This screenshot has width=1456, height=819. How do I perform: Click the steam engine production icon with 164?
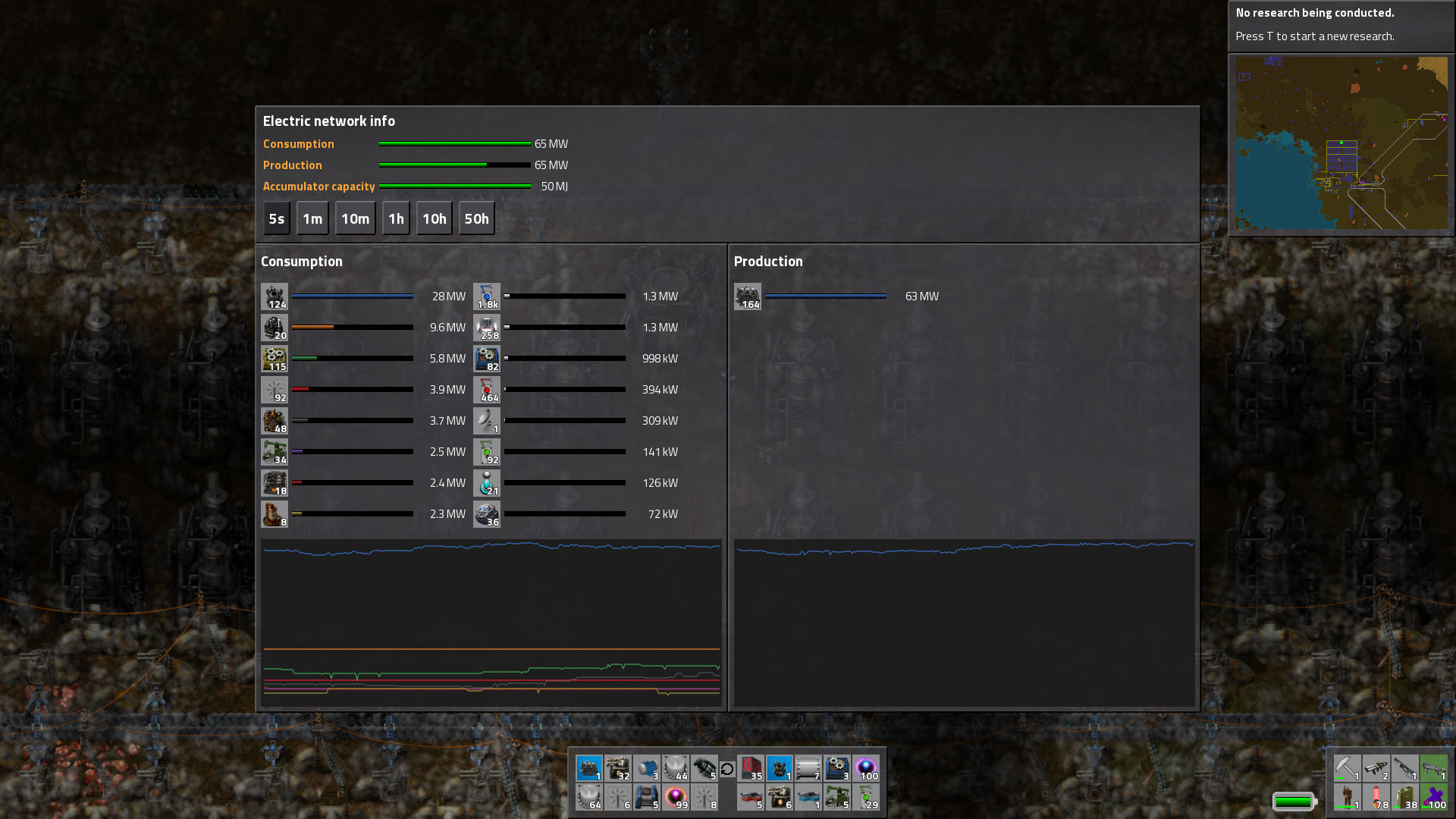click(x=748, y=297)
